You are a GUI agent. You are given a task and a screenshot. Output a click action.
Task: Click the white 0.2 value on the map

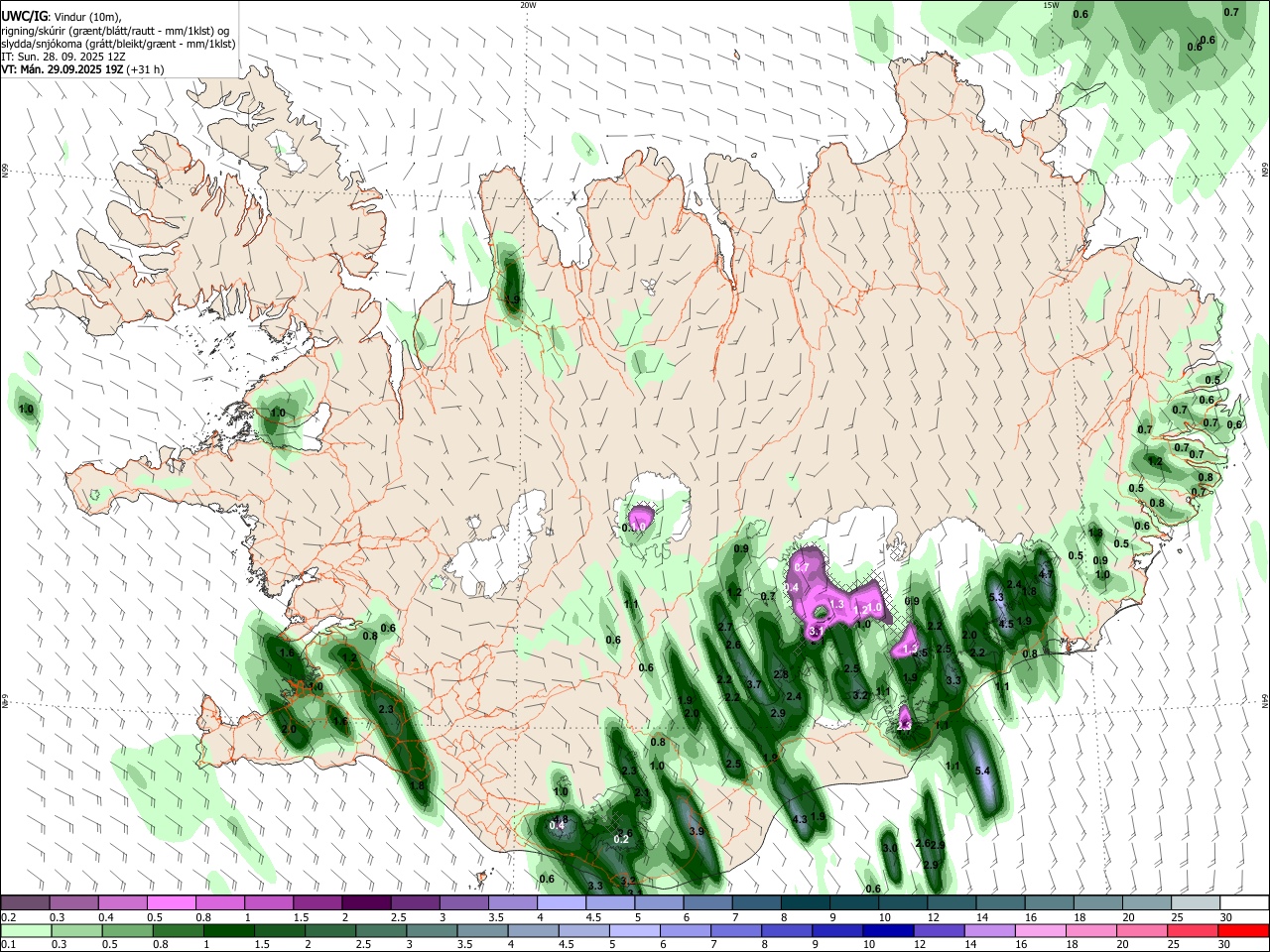click(621, 839)
